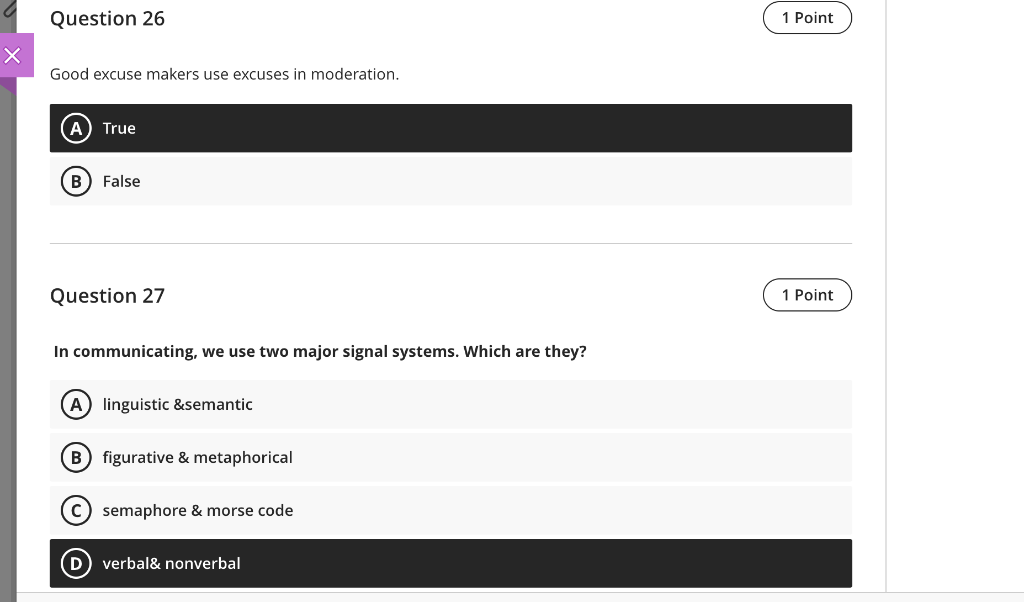1024x602 pixels.
Task: Click the letter B badge for False
Action: click(x=76, y=181)
